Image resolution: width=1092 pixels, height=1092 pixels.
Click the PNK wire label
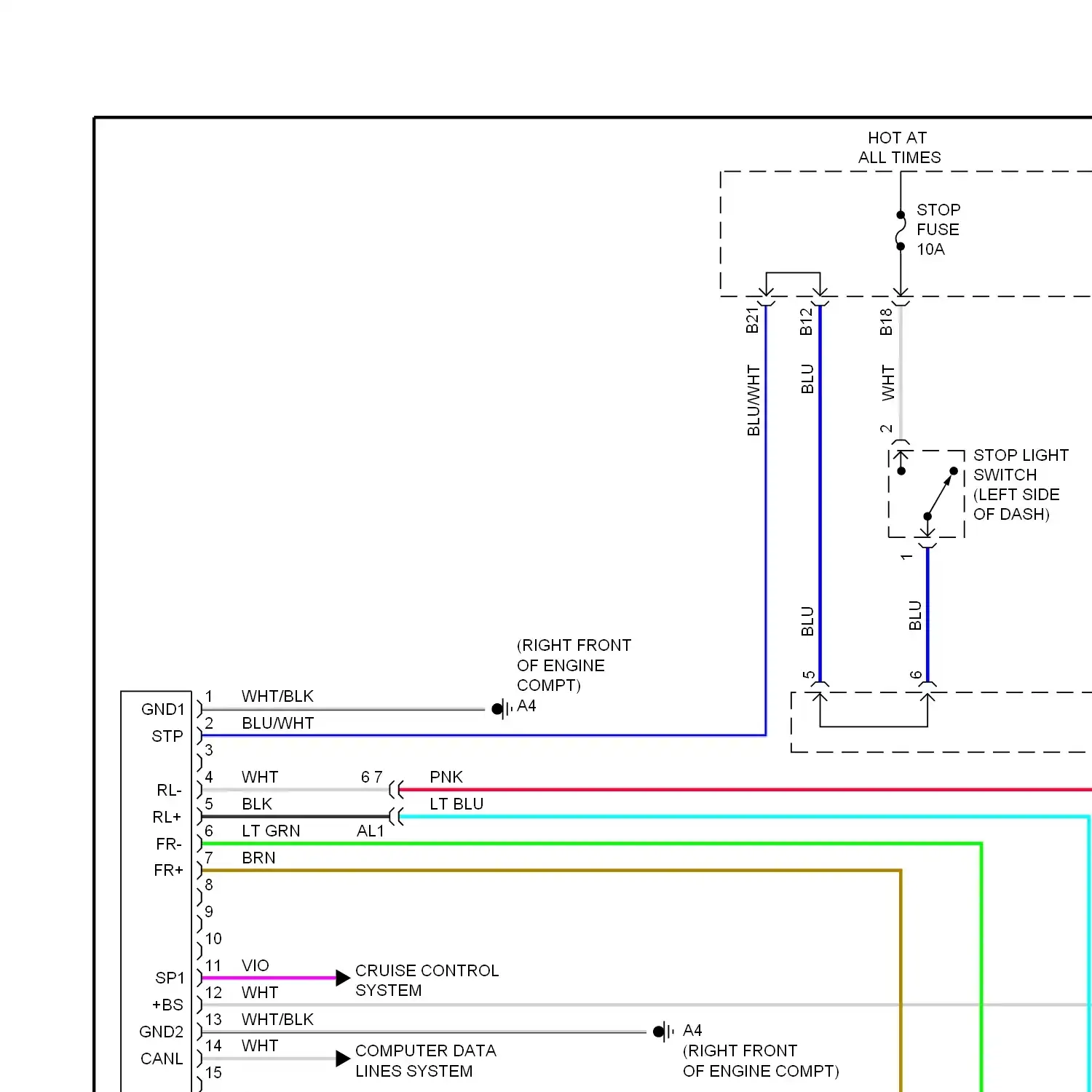pyautogui.click(x=446, y=777)
